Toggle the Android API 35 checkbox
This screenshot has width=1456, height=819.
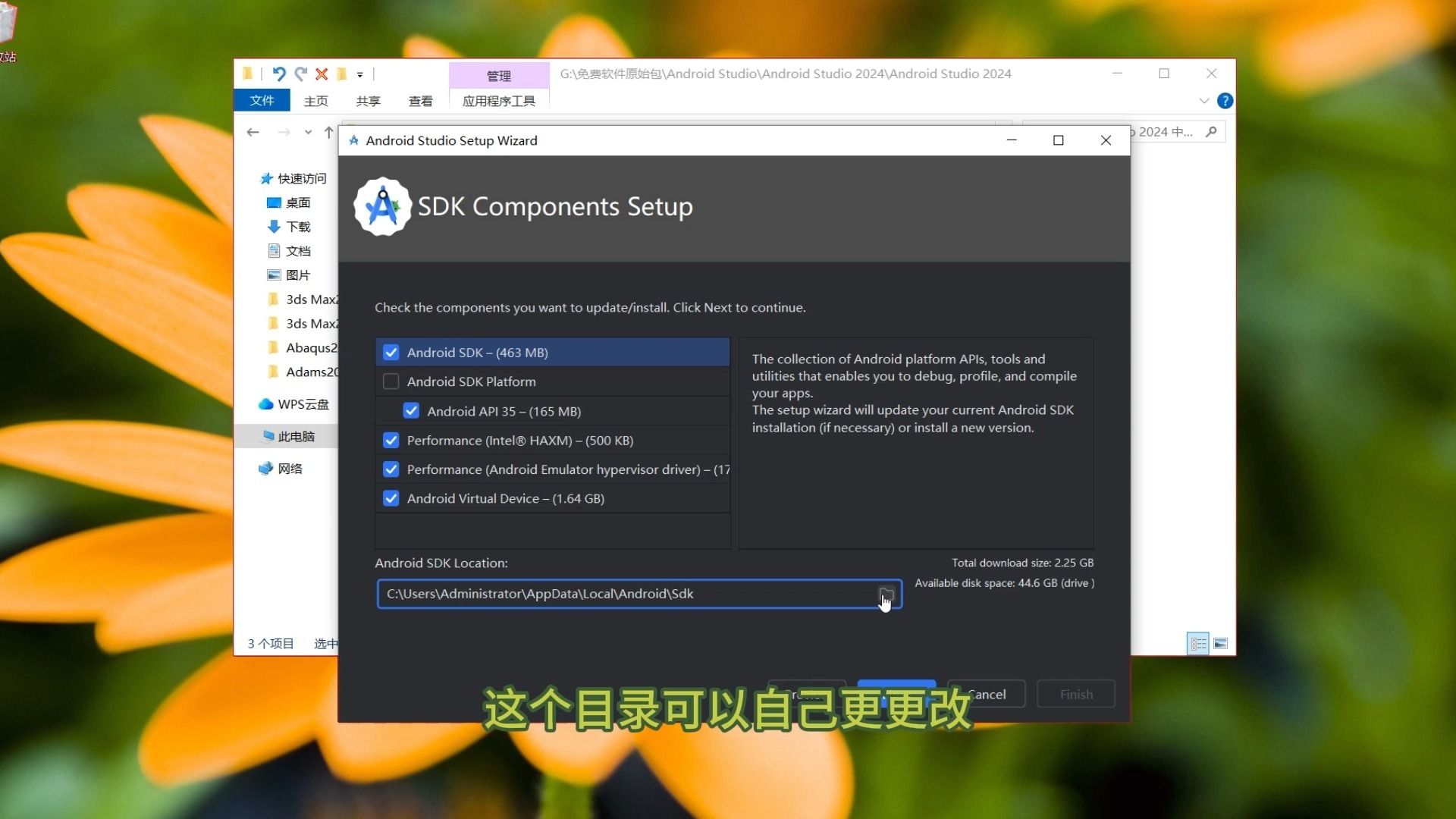(411, 411)
